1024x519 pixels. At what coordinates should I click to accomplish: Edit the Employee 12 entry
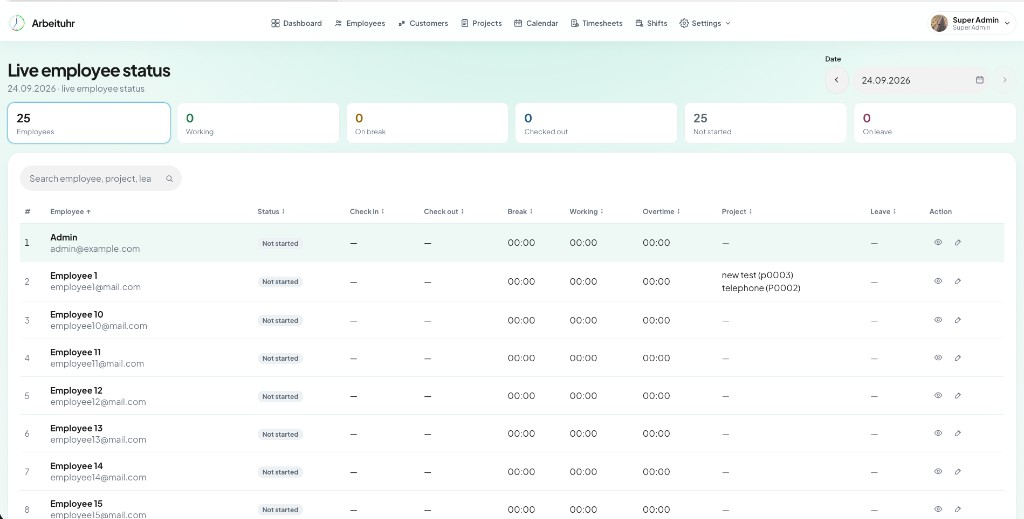coord(957,396)
